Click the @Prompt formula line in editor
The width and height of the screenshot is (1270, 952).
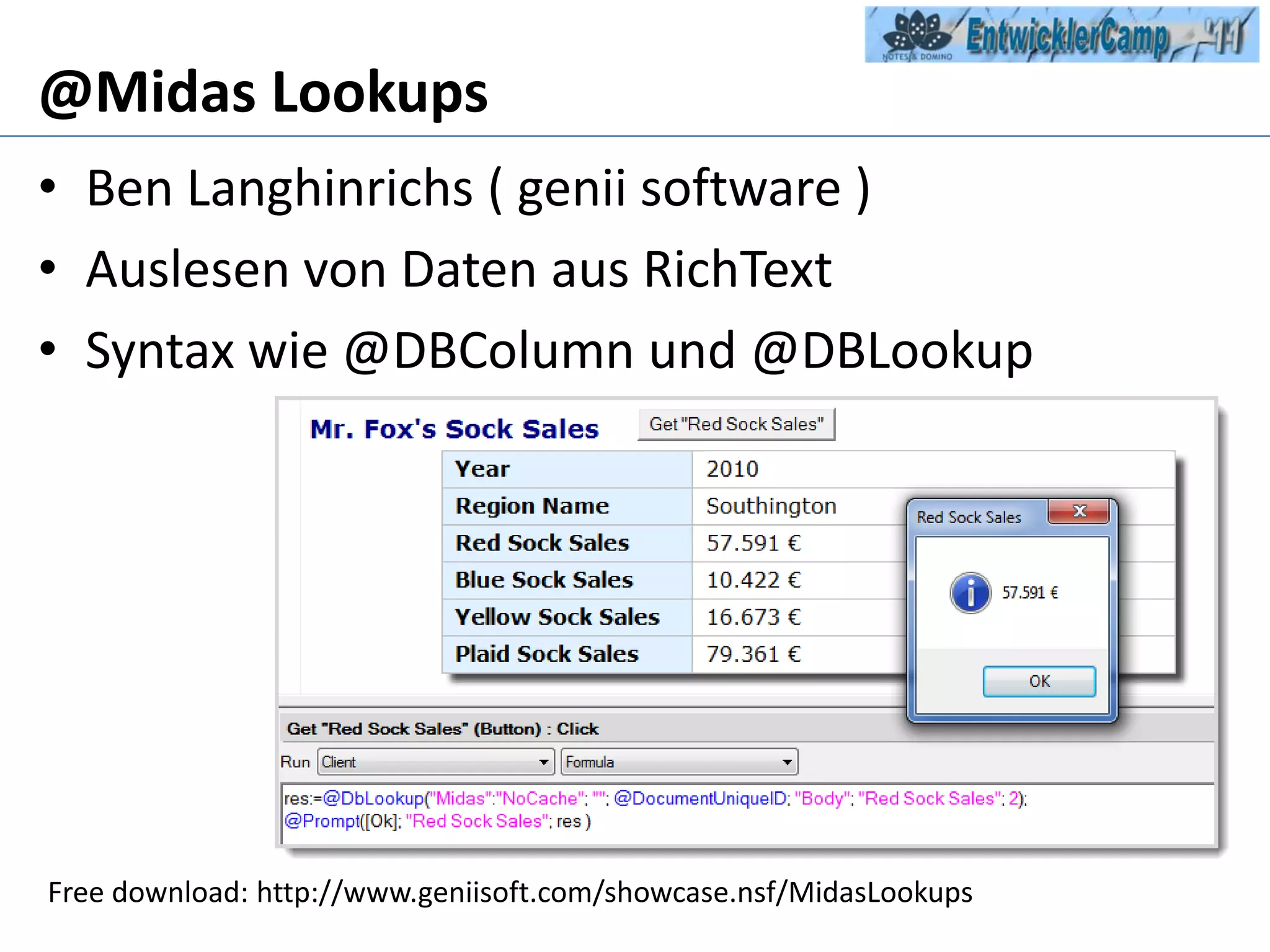pyautogui.click(x=437, y=821)
